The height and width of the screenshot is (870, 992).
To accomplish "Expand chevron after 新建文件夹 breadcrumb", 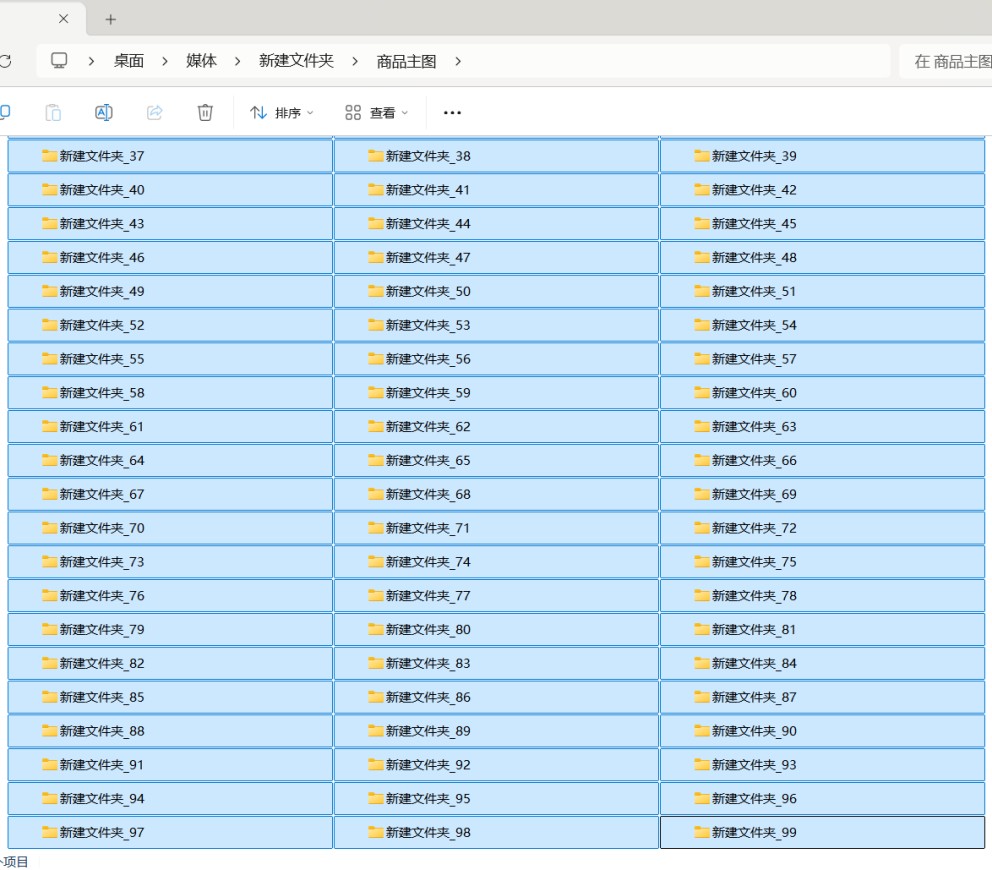I will coord(355,61).
